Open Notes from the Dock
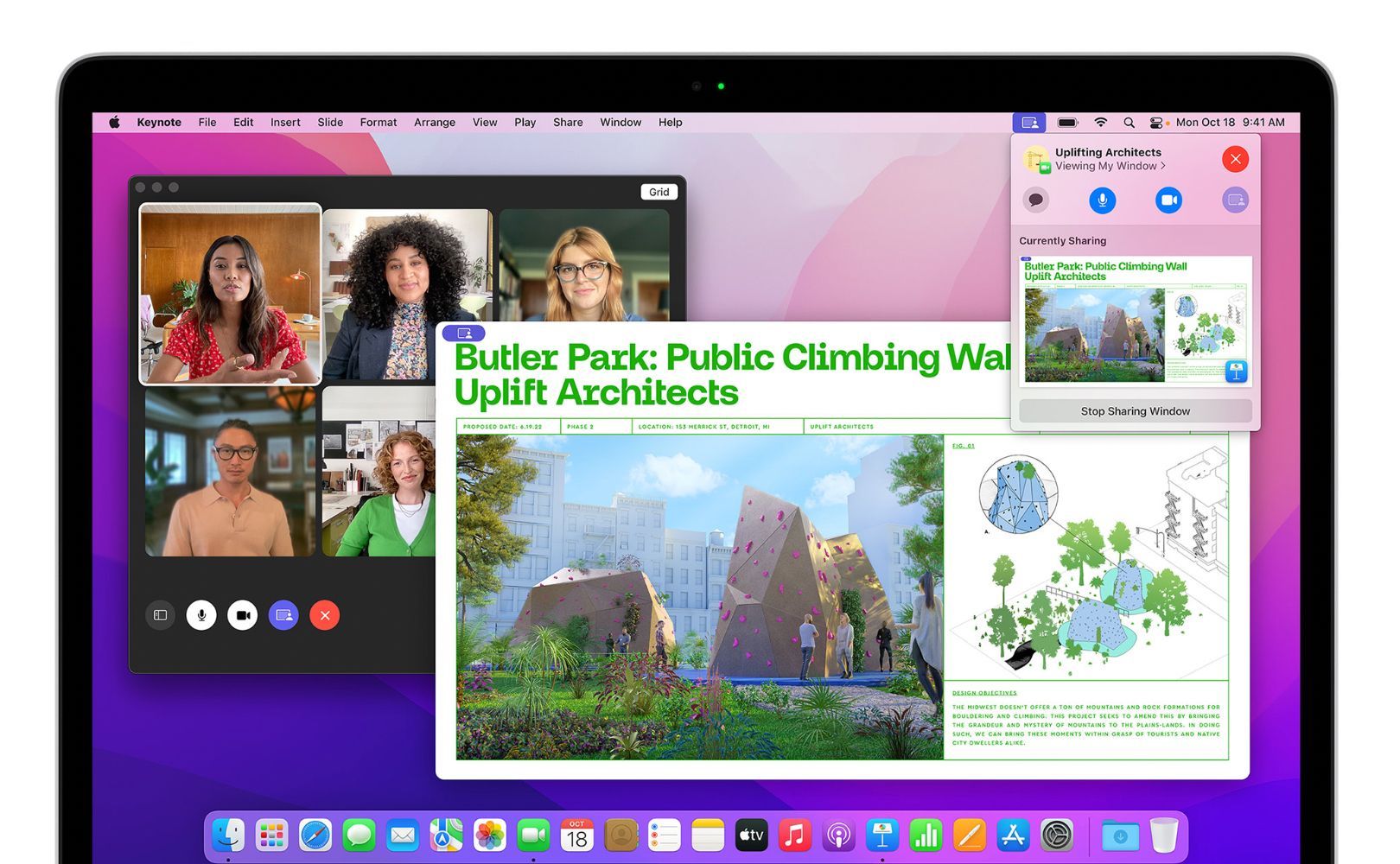1400x864 pixels. coord(708,835)
